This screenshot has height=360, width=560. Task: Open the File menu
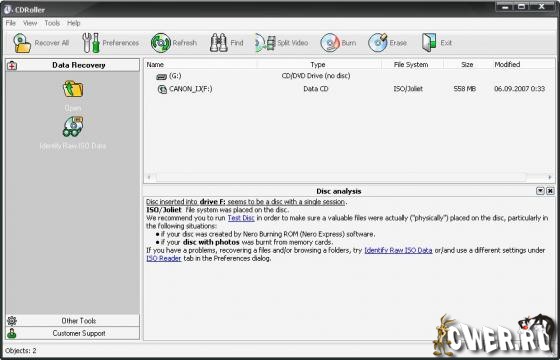11,23
